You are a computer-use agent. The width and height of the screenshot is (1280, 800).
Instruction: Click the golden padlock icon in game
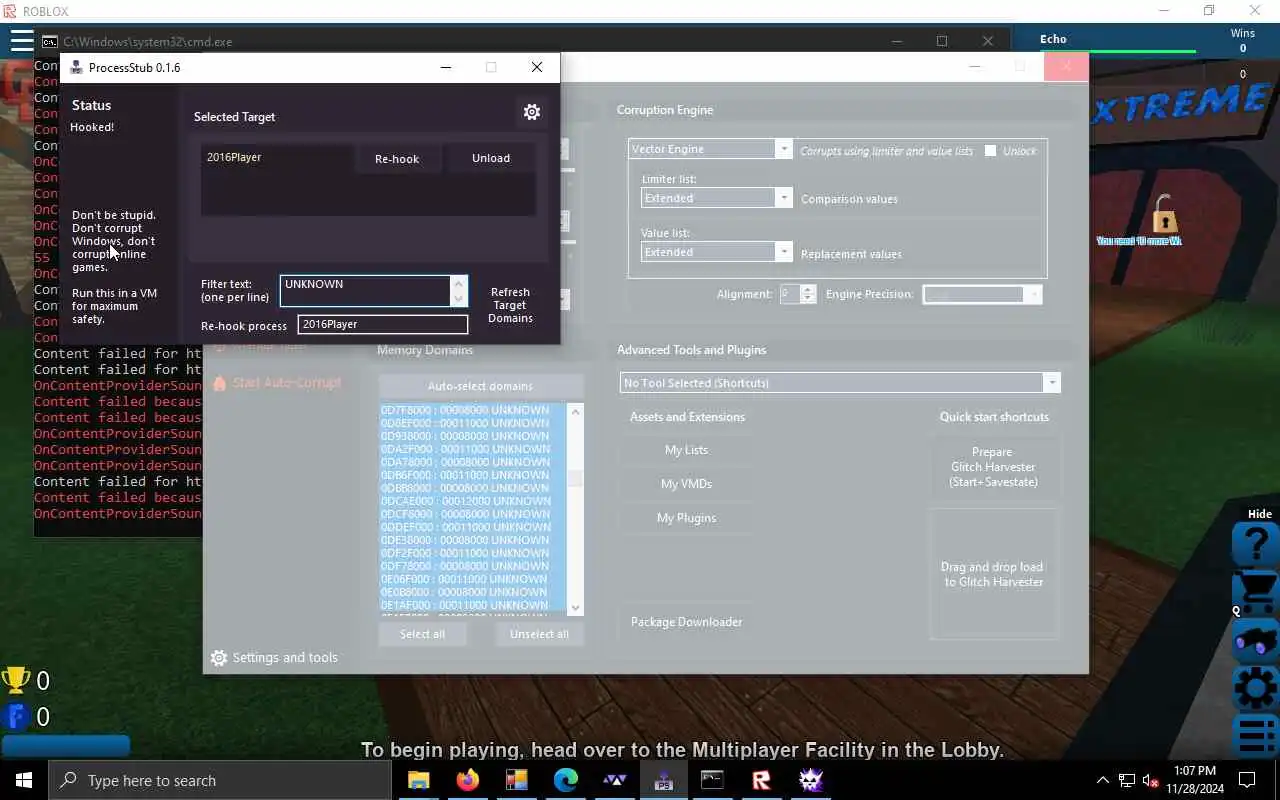click(1163, 214)
